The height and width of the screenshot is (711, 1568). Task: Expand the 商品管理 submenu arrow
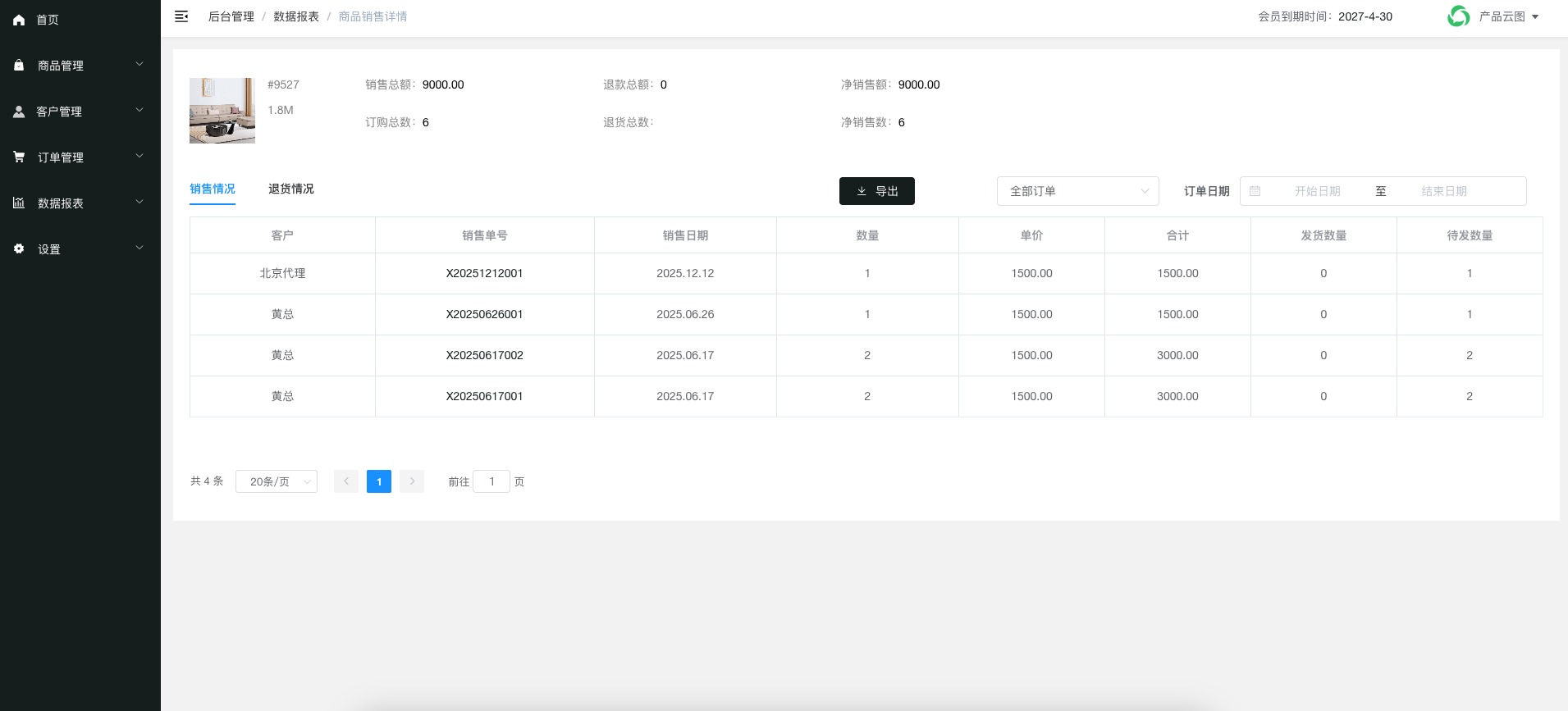(139, 64)
